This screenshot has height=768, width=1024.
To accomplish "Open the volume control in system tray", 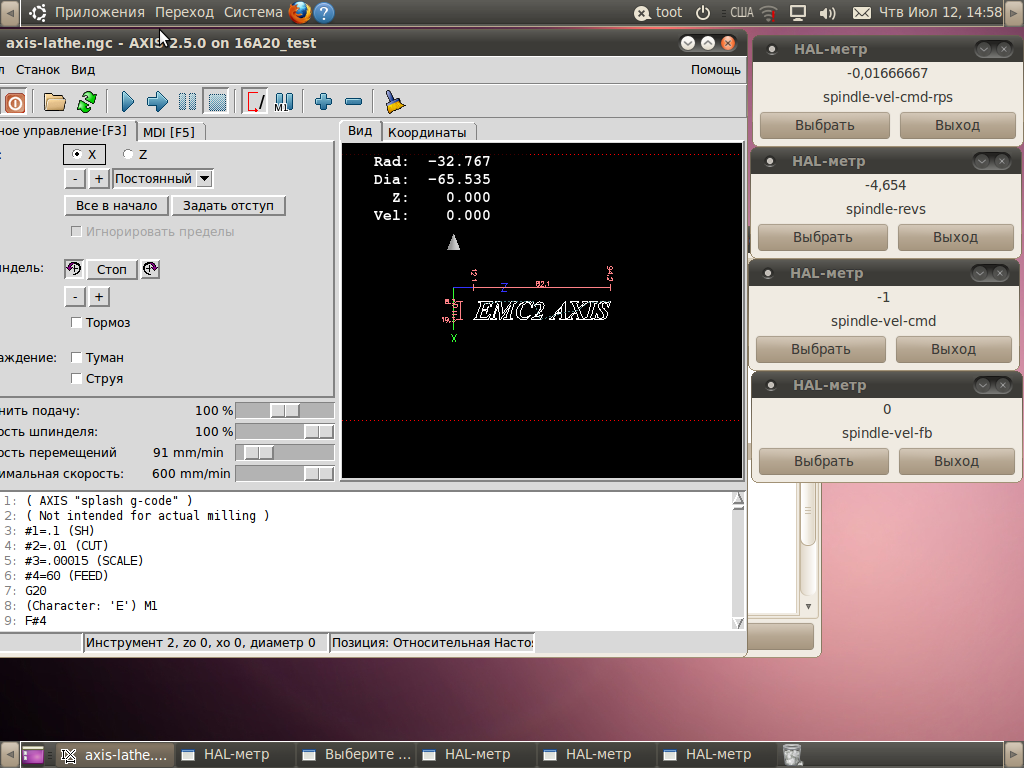I will coord(827,12).
